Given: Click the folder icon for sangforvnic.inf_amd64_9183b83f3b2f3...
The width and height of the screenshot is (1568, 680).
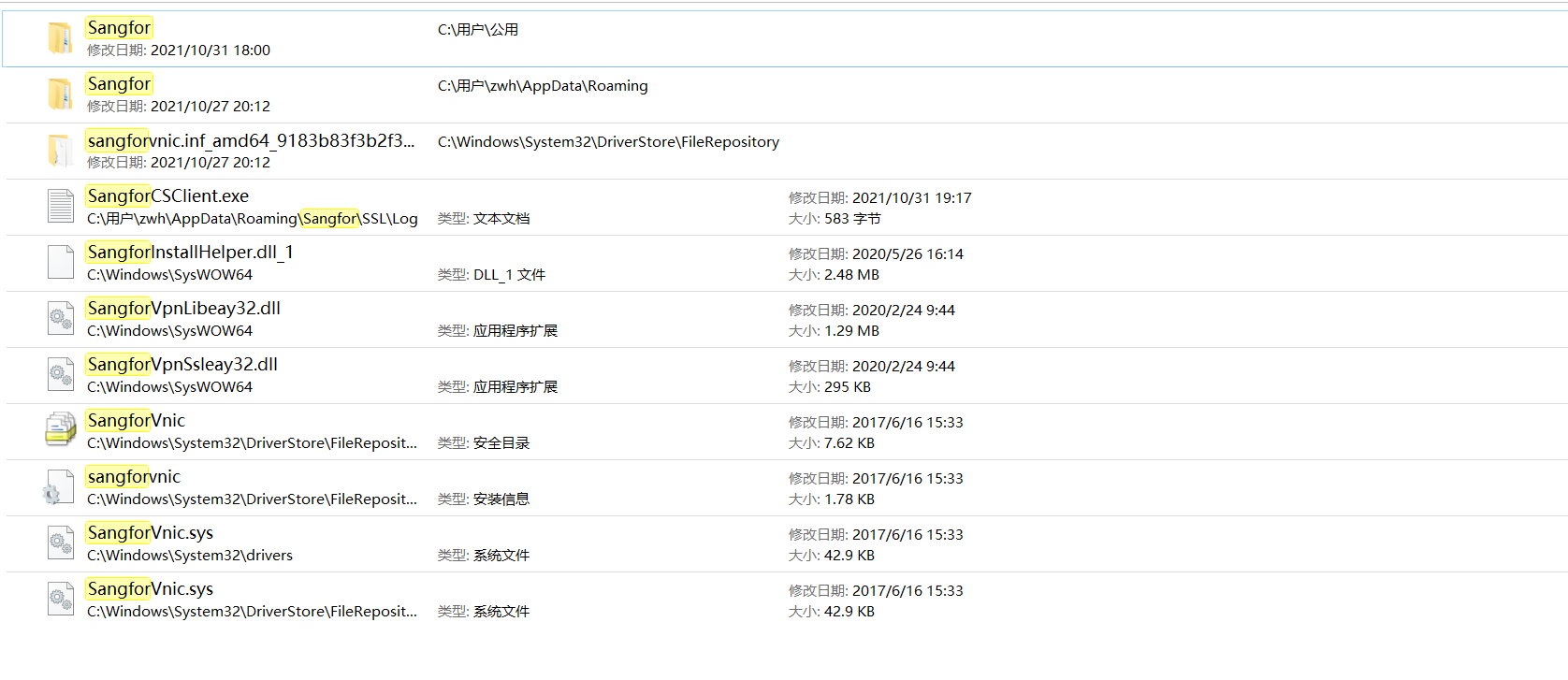Looking at the screenshot, I should click(x=60, y=151).
